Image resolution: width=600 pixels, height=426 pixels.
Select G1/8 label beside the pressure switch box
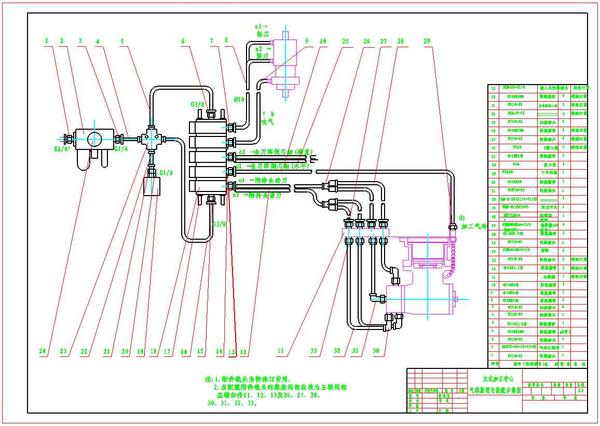(x=166, y=173)
